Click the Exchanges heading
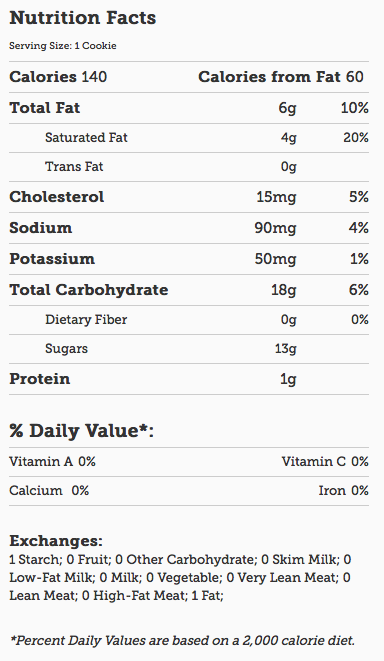The width and height of the screenshot is (384, 661). point(56,541)
